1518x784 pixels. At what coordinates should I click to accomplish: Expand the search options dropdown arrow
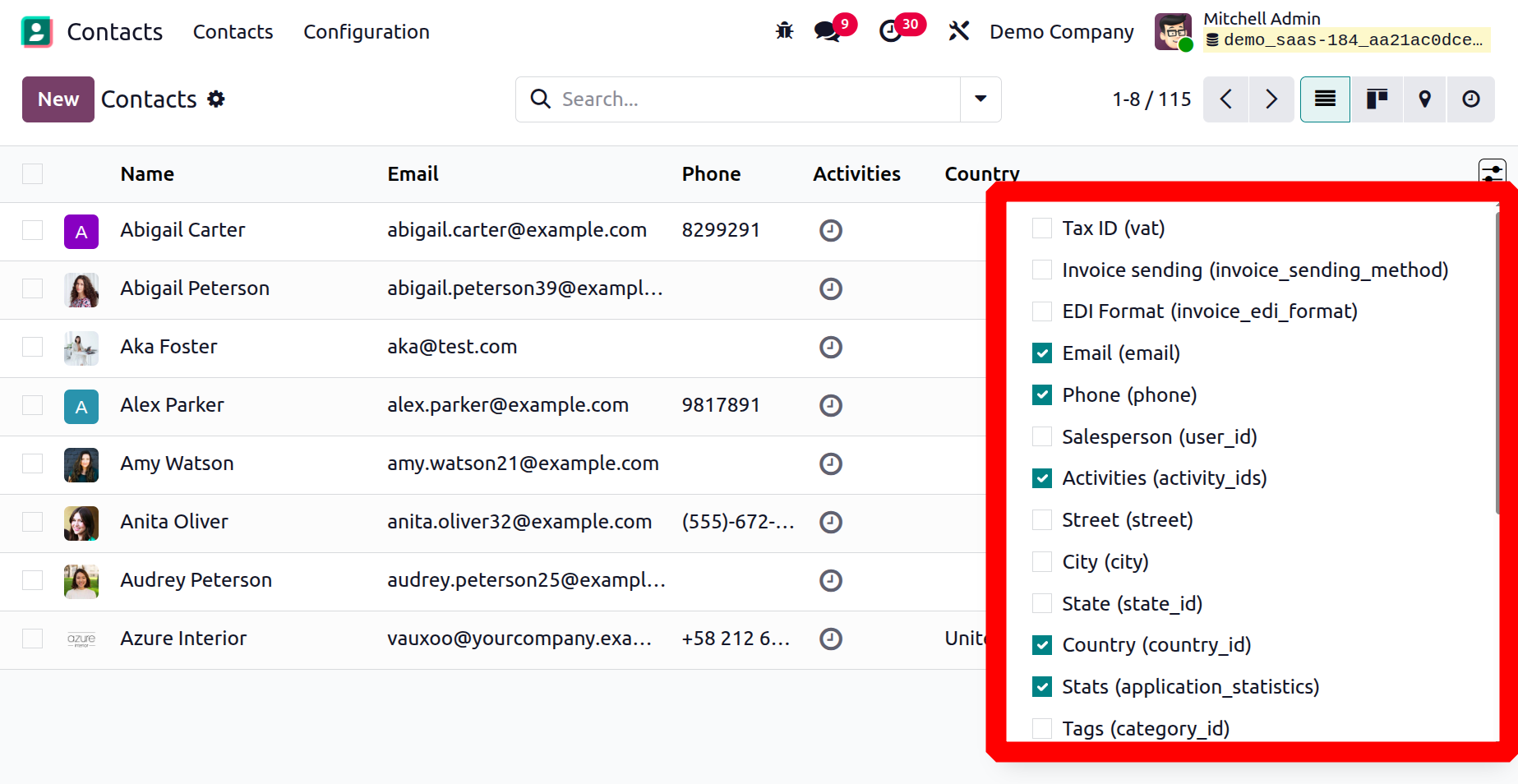(x=980, y=99)
